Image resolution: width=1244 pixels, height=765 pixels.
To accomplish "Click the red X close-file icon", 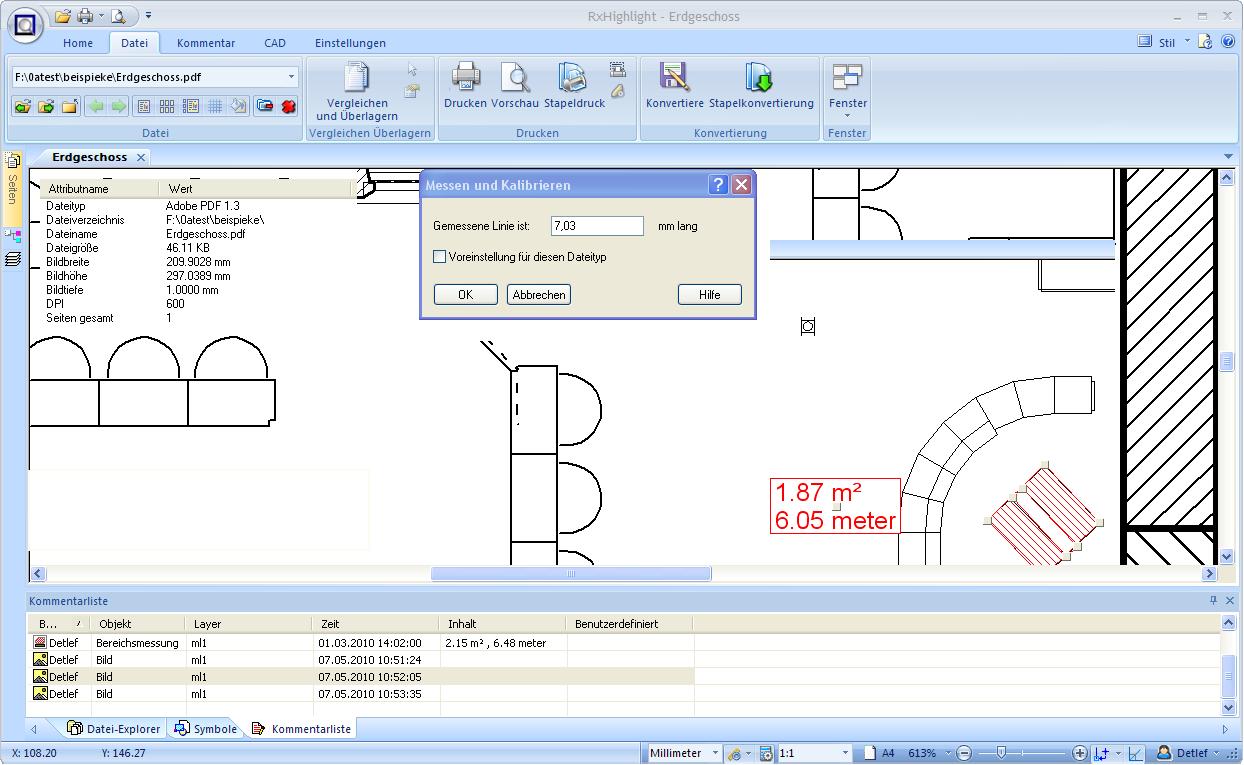I will coord(289,106).
